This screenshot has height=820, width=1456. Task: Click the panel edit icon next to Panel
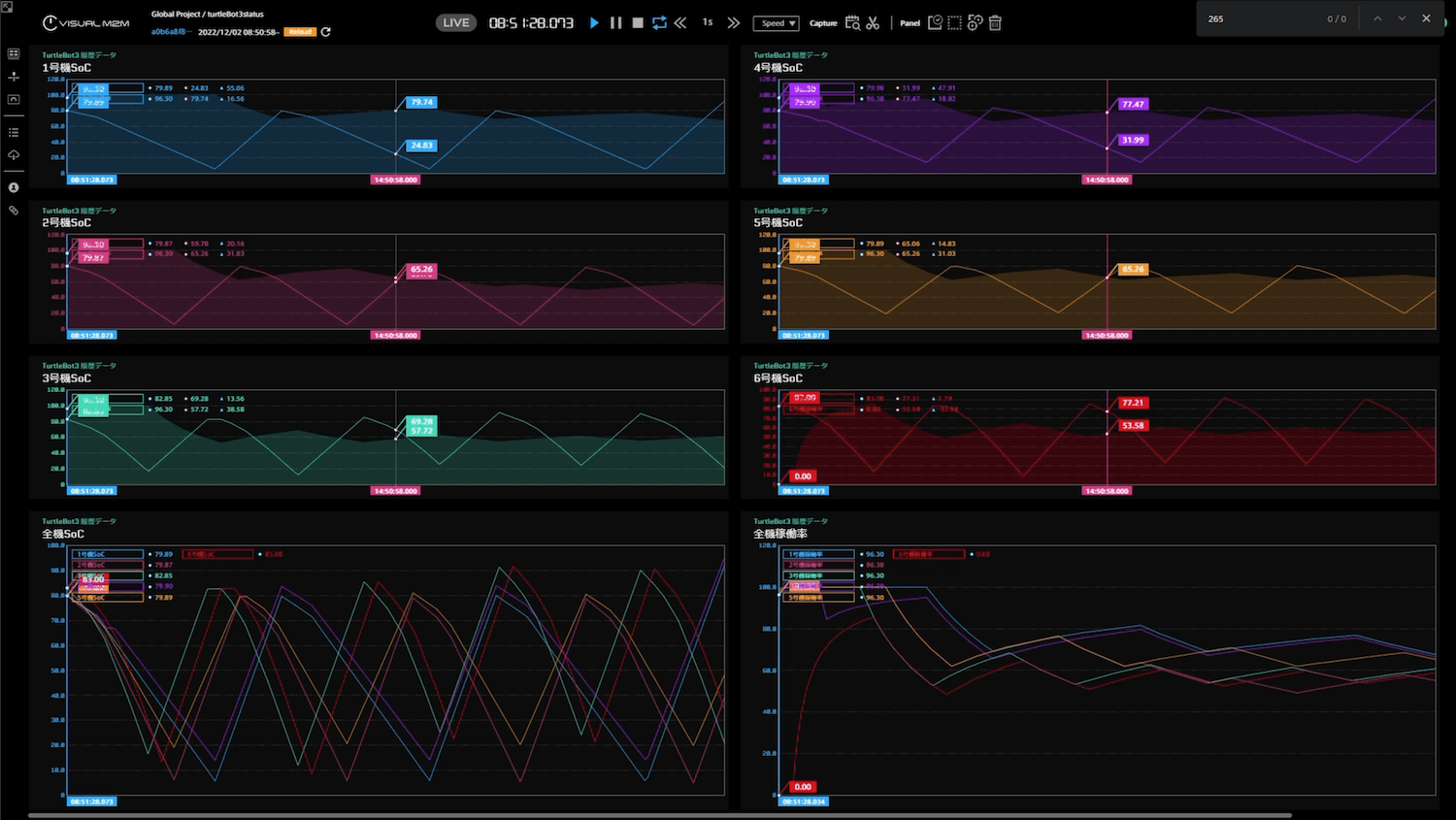pyautogui.click(x=935, y=22)
